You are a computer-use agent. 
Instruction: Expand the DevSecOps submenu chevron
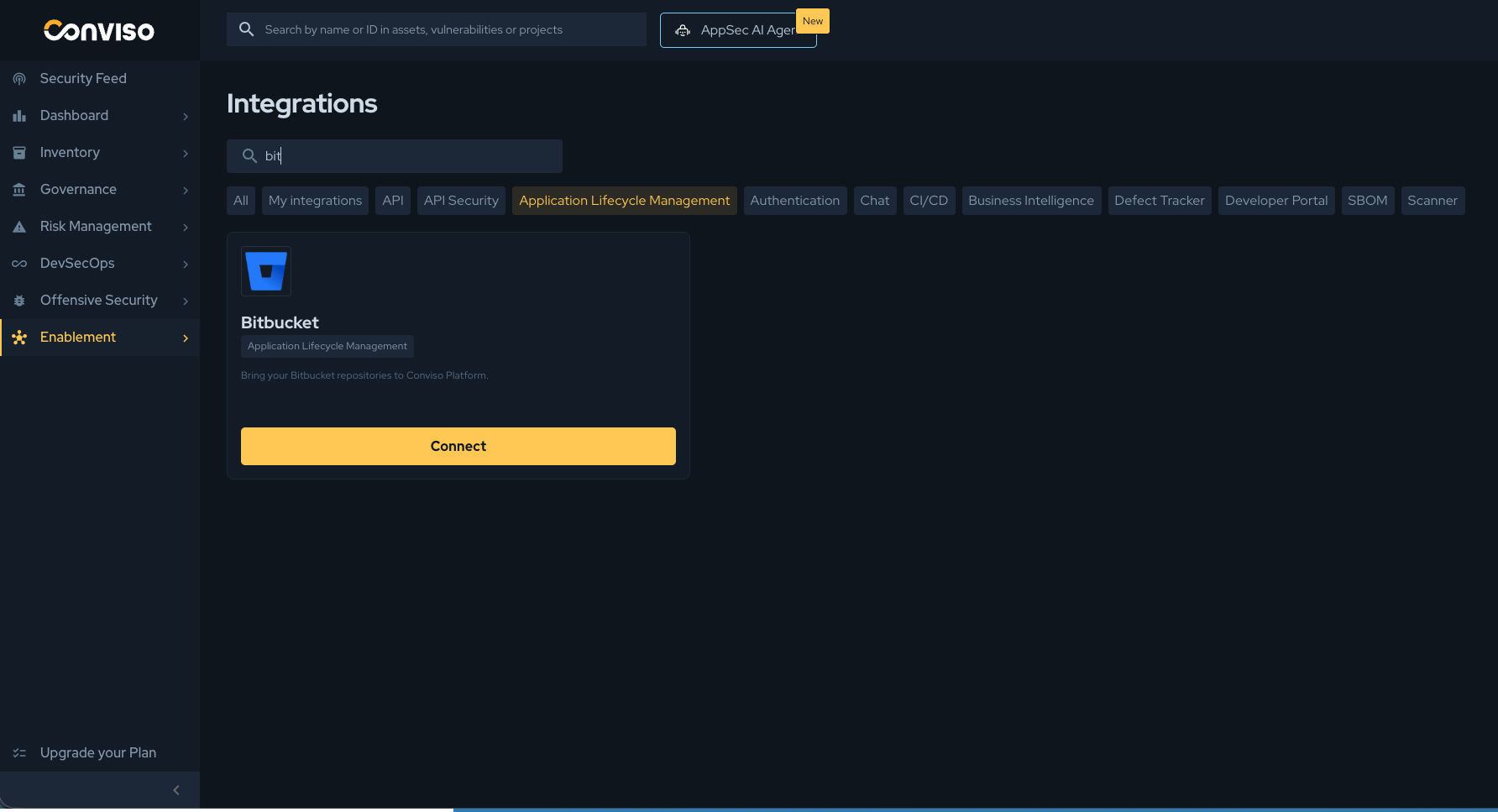coord(186,264)
